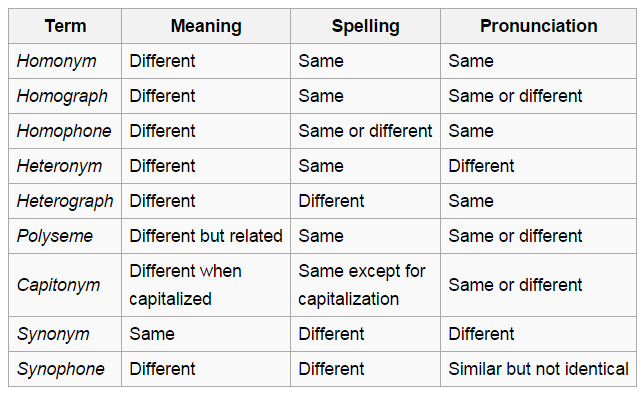Click Heteronym's 'Different' pronunciation cell
Screen dimensions: 643x396
click(538, 166)
